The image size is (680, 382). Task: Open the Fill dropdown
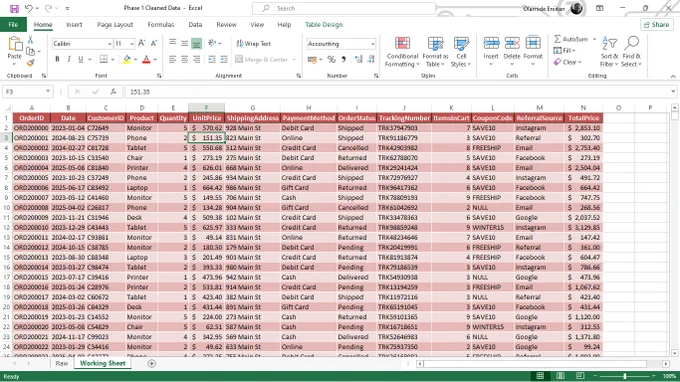coord(565,51)
